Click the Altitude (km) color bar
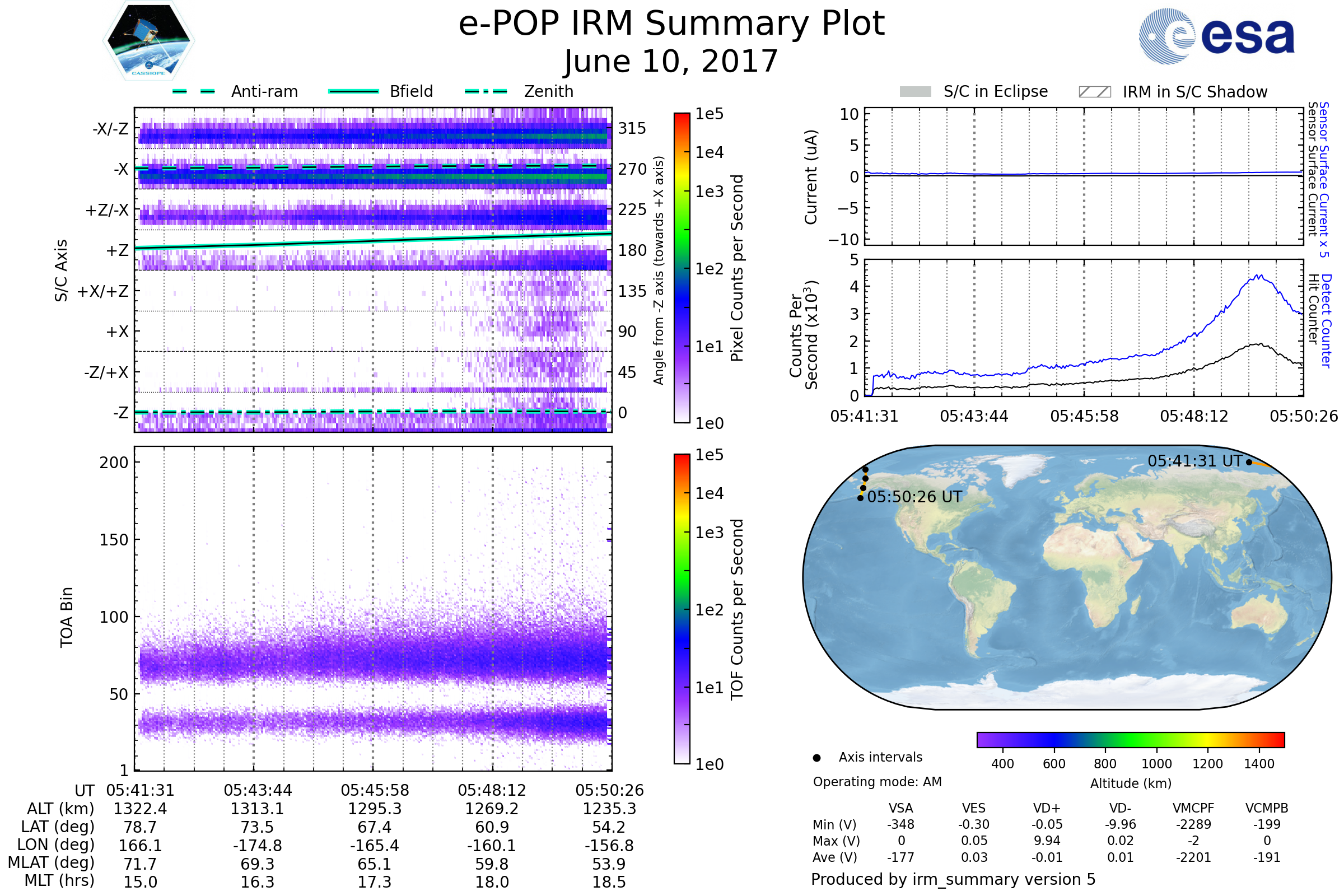This screenshot has height=896, width=1344. click(x=1130, y=740)
